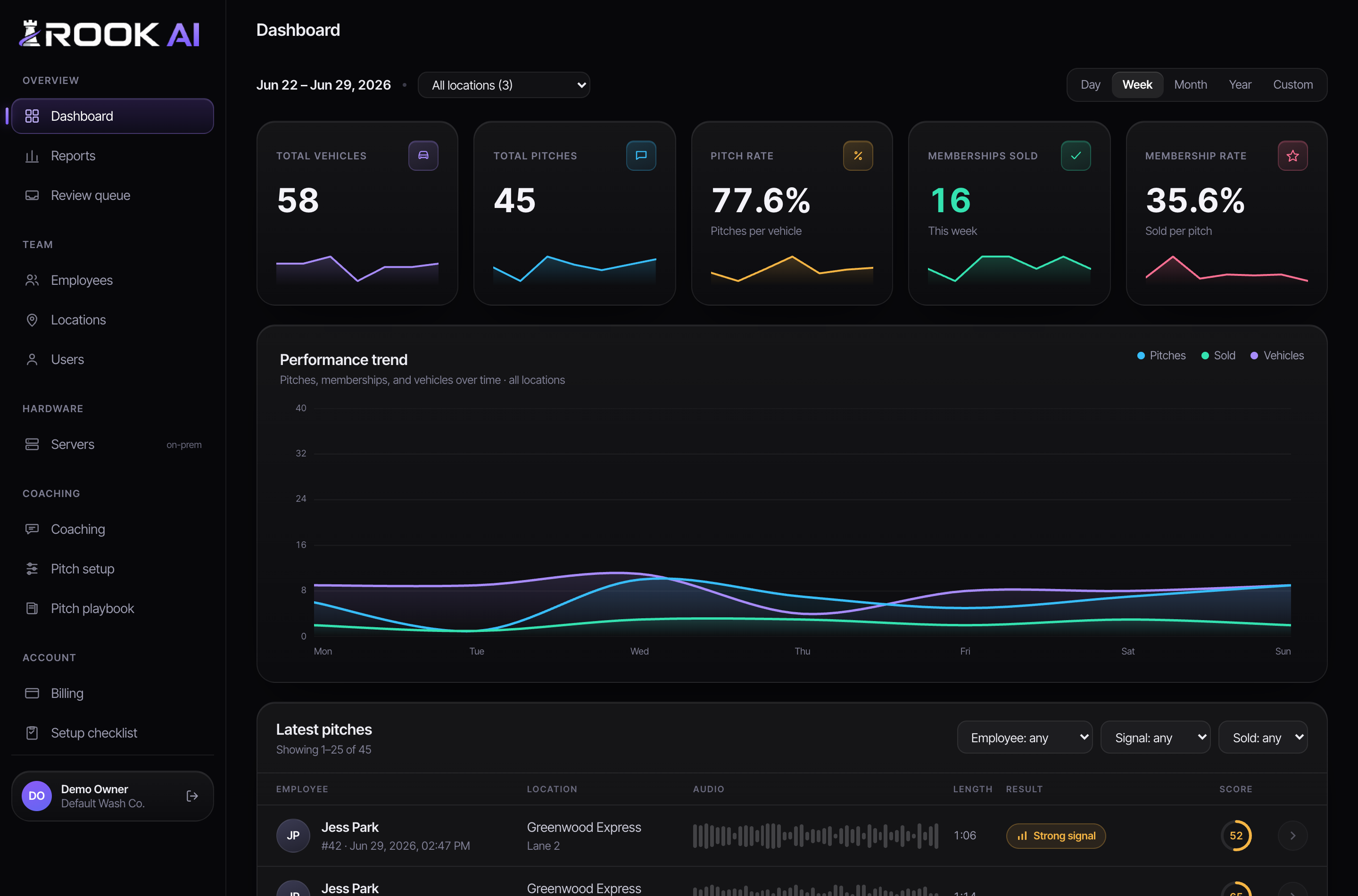
Task: Open Servers on-prem page
Action: [x=113, y=444]
